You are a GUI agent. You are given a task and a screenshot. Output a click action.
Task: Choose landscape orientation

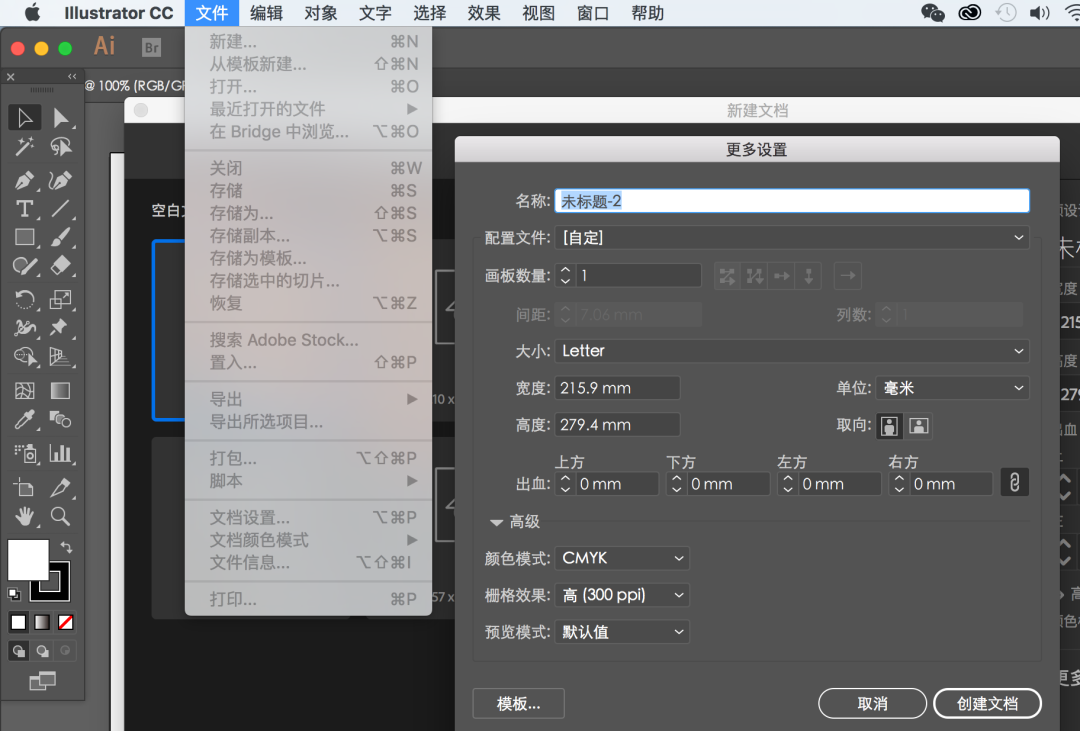pos(919,426)
